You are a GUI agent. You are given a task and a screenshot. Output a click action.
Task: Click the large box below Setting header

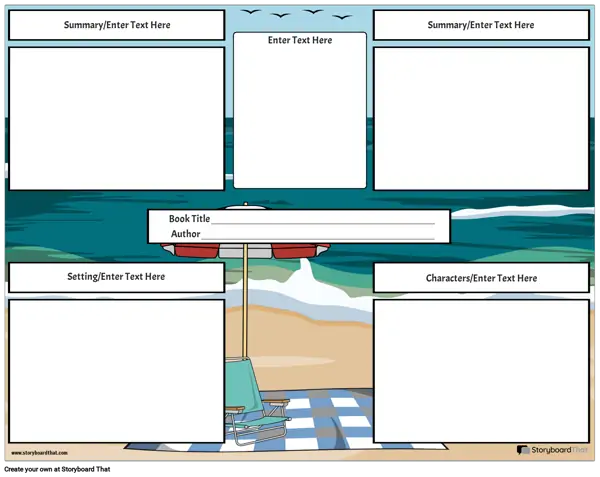click(116, 370)
